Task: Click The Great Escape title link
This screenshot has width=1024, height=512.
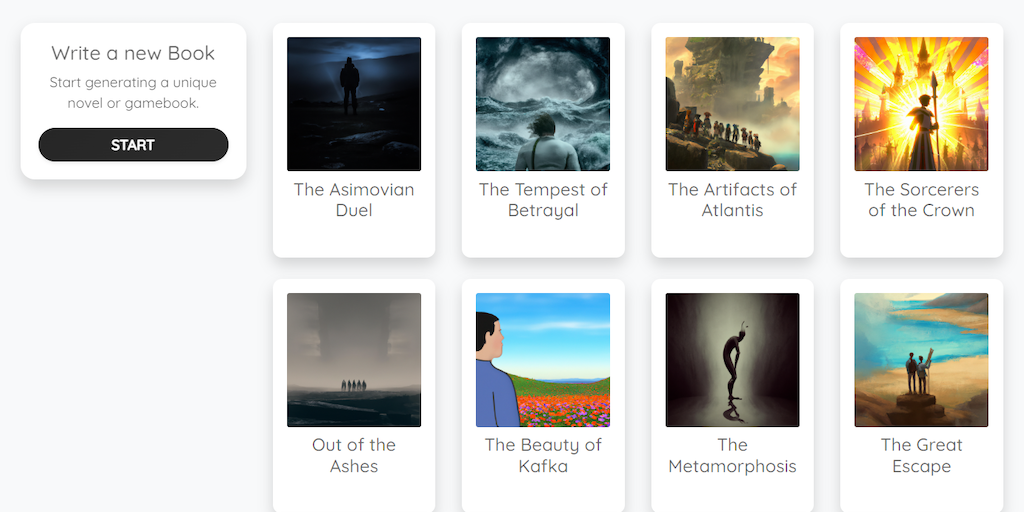Action: (921, 455)
